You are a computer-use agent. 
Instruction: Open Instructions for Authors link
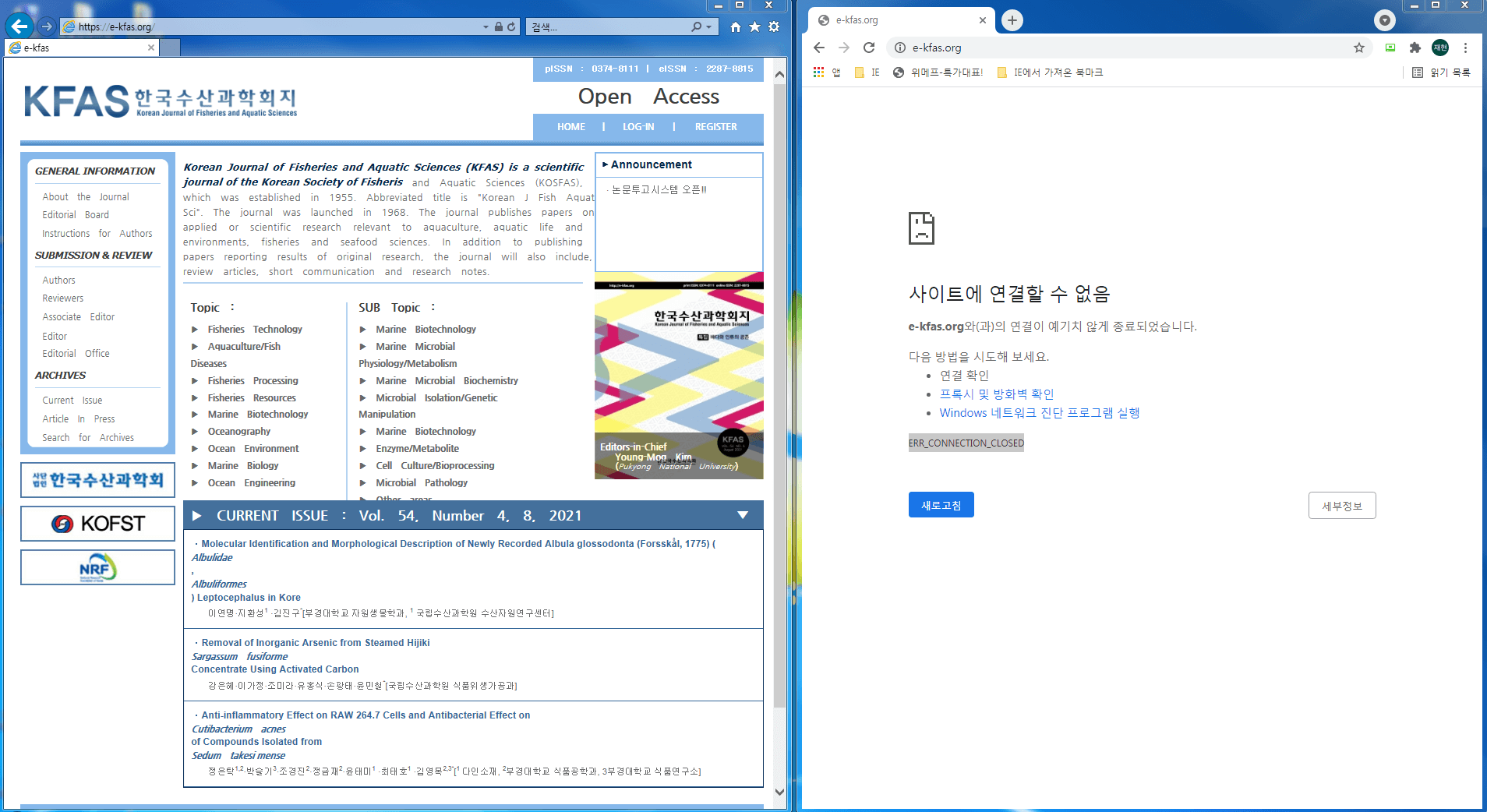click(x=97, y=234)
